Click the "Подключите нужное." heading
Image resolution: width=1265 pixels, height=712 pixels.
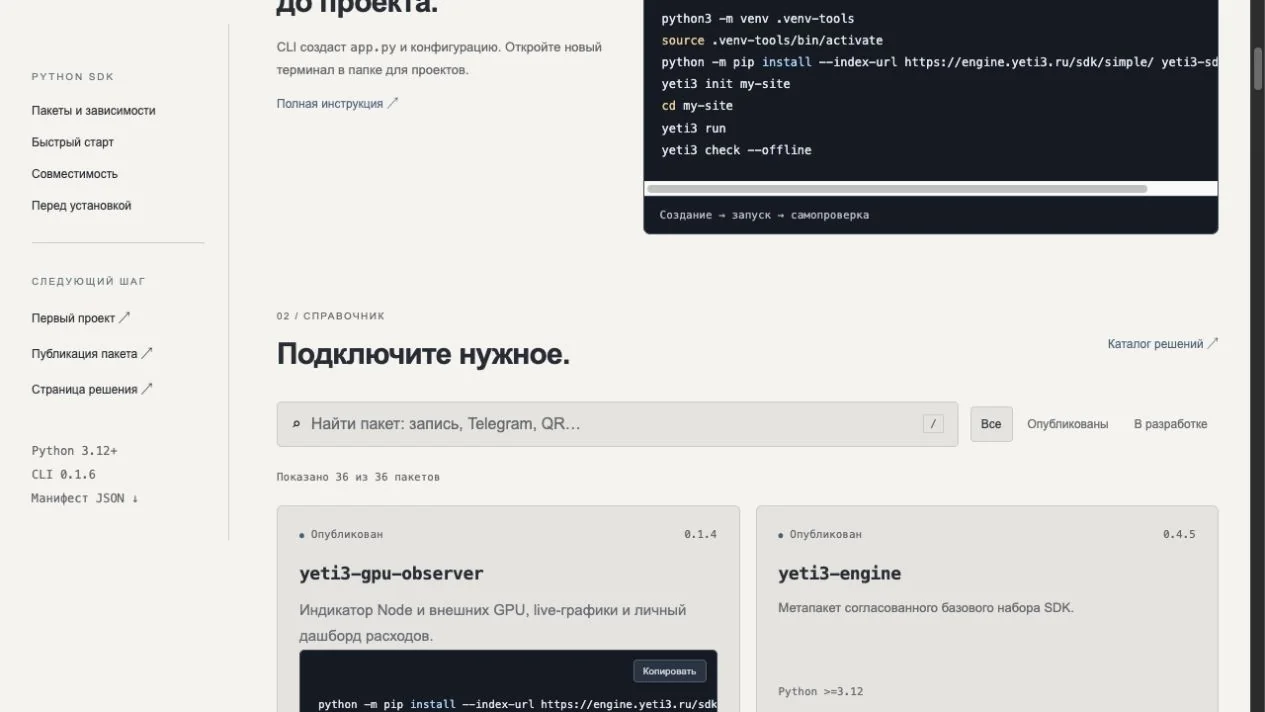tap(423, 354)
